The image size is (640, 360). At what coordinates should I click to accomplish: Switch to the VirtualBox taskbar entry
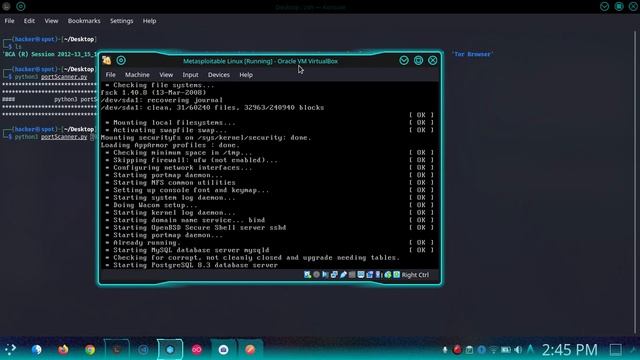[170, 349]
